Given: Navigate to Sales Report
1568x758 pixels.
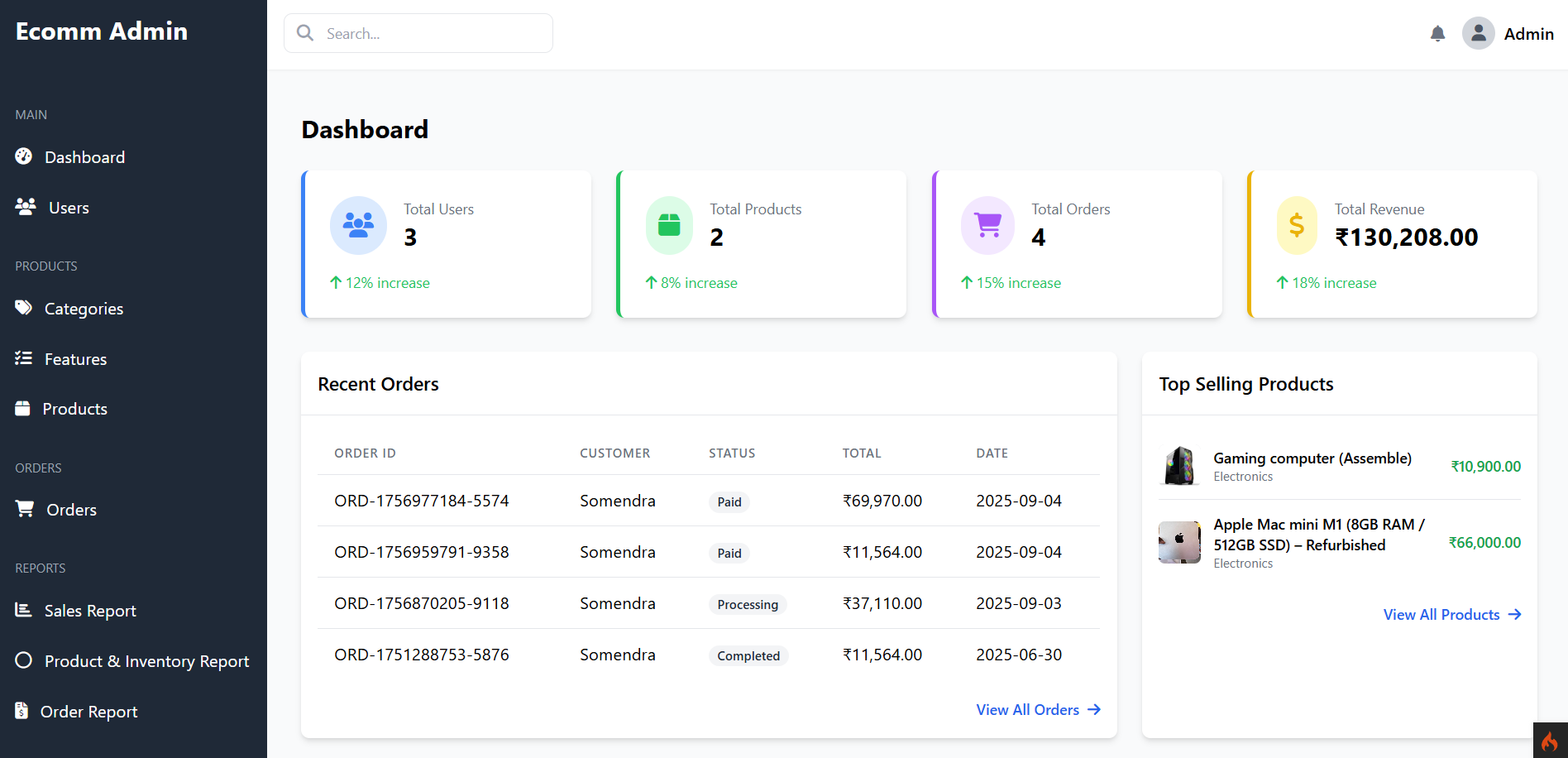Looking at the screenshot, I should point(90,611).
